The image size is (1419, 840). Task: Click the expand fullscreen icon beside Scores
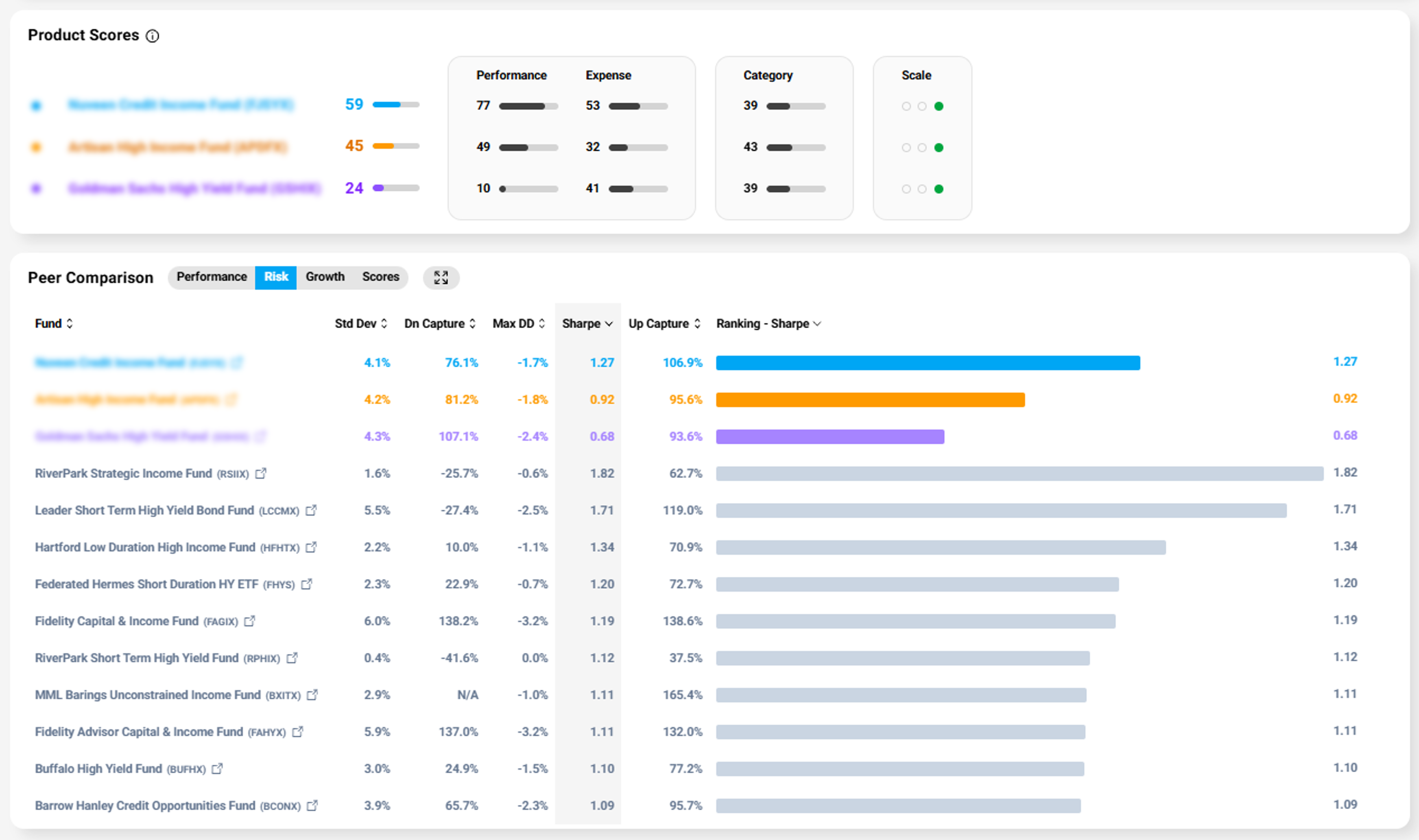tap(441, 277)
